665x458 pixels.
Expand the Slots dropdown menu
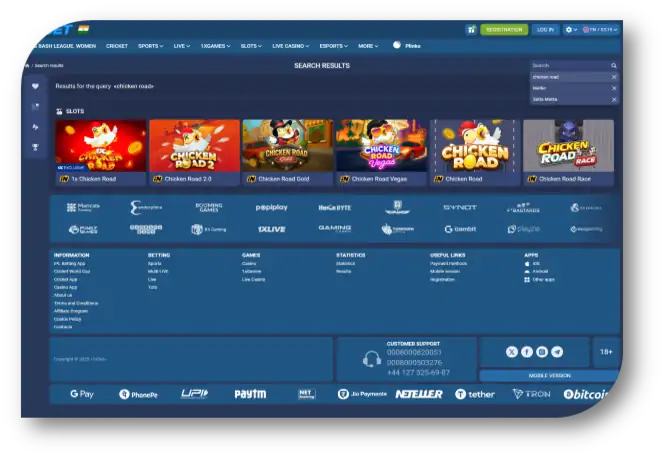point(251,46)
